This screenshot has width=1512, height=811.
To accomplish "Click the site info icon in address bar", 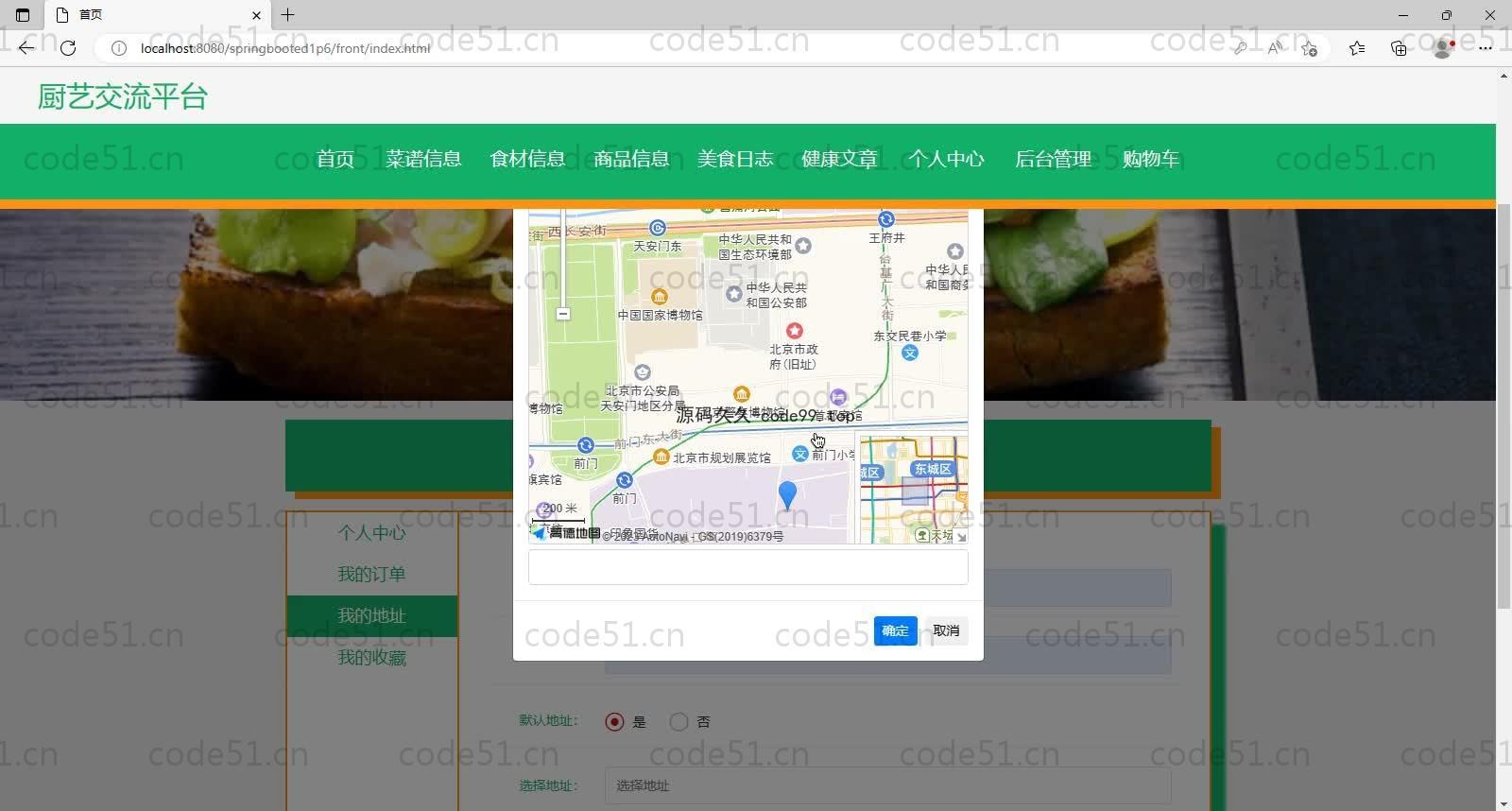I will tap(119, 47).
